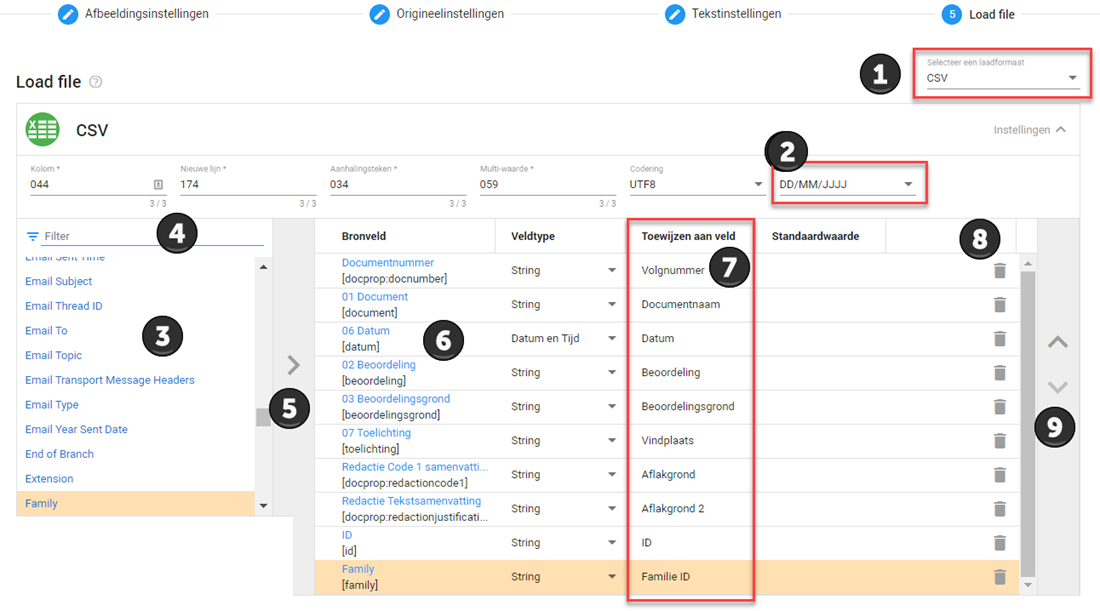Move selected field down with chevron arrow
Screen dimensions: 1100x611
pos(1057,387)
